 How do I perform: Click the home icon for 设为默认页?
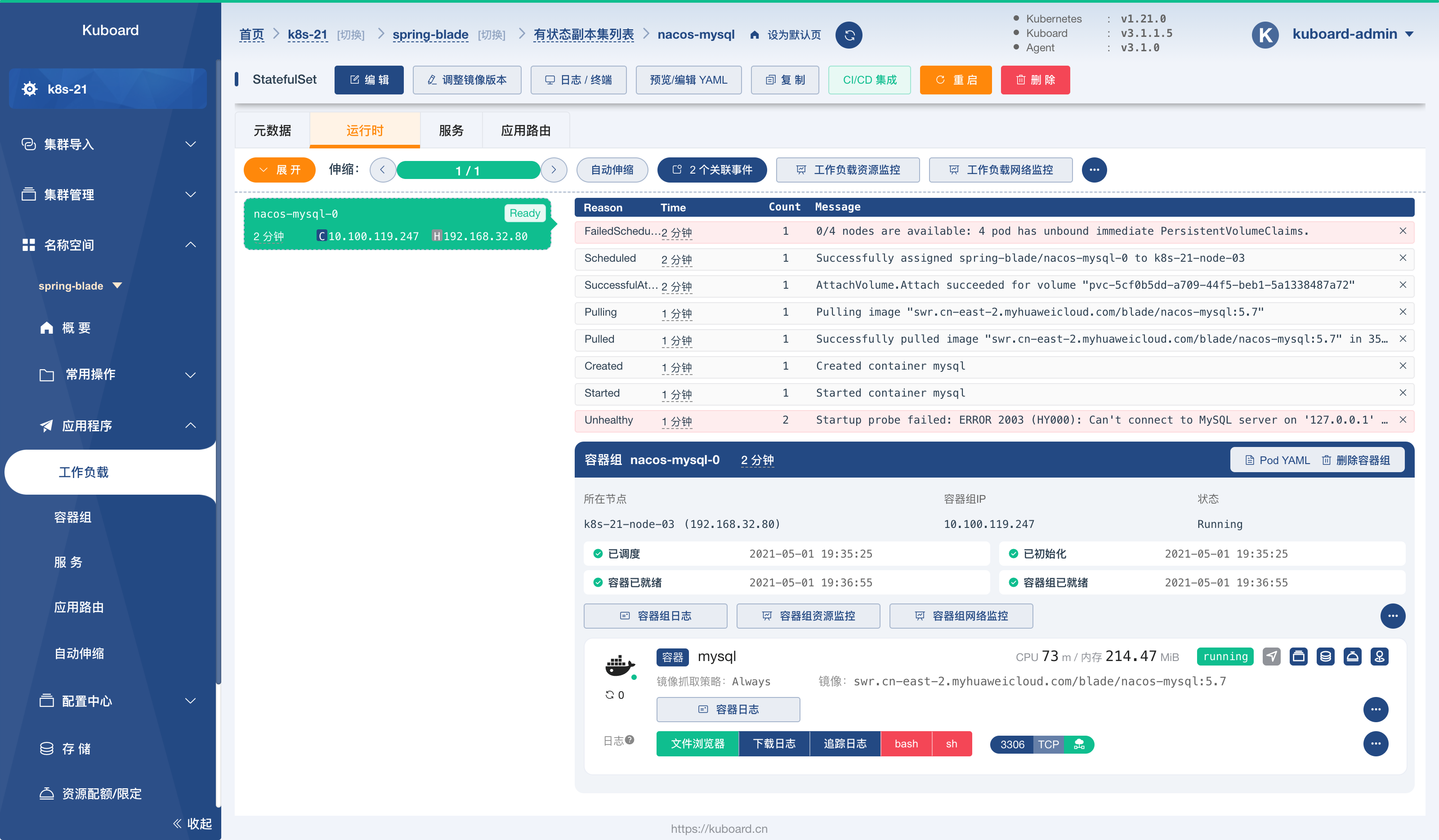[x=754, y=35]
